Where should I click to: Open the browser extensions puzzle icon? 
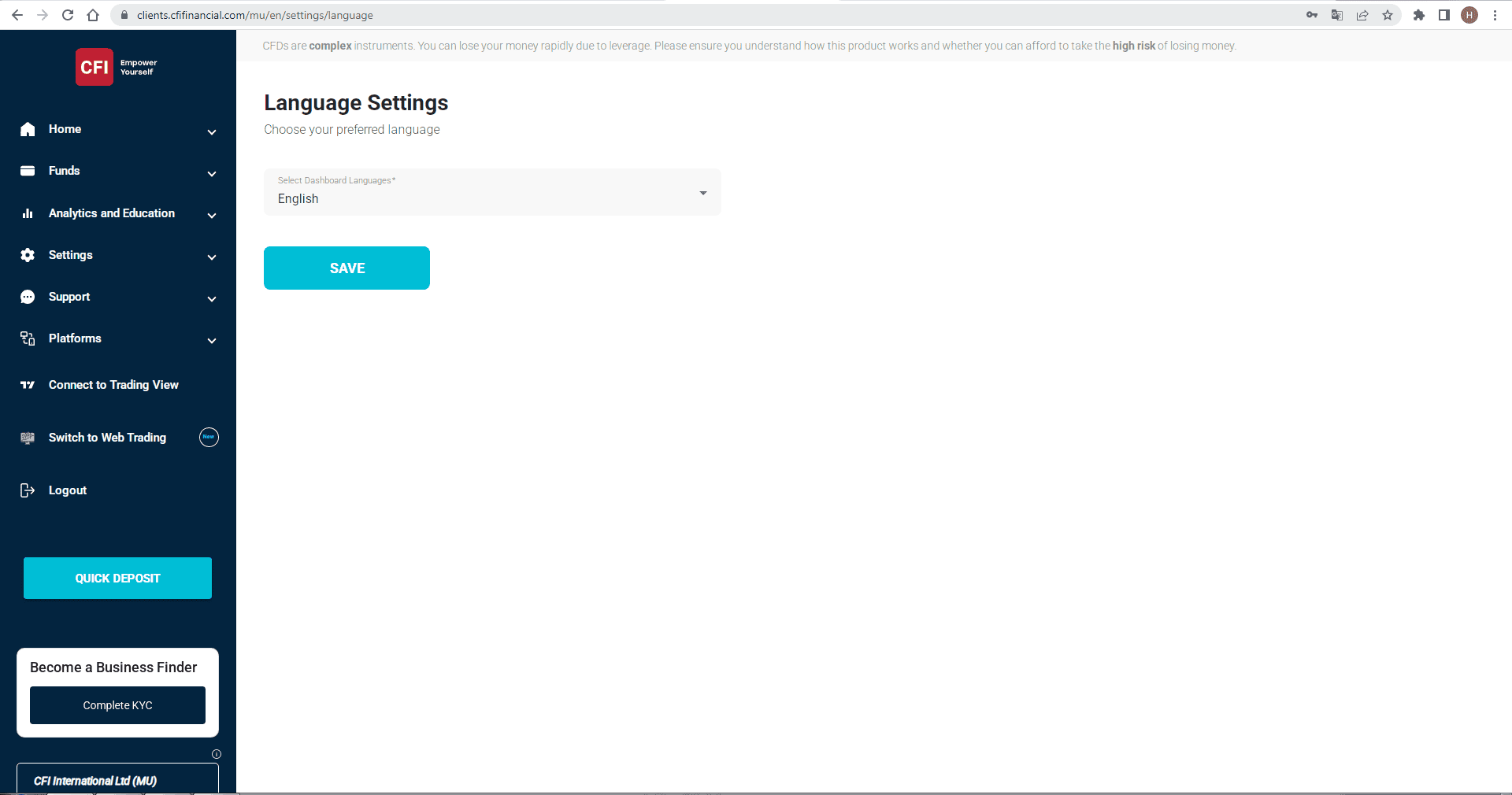coord(1419,15)
